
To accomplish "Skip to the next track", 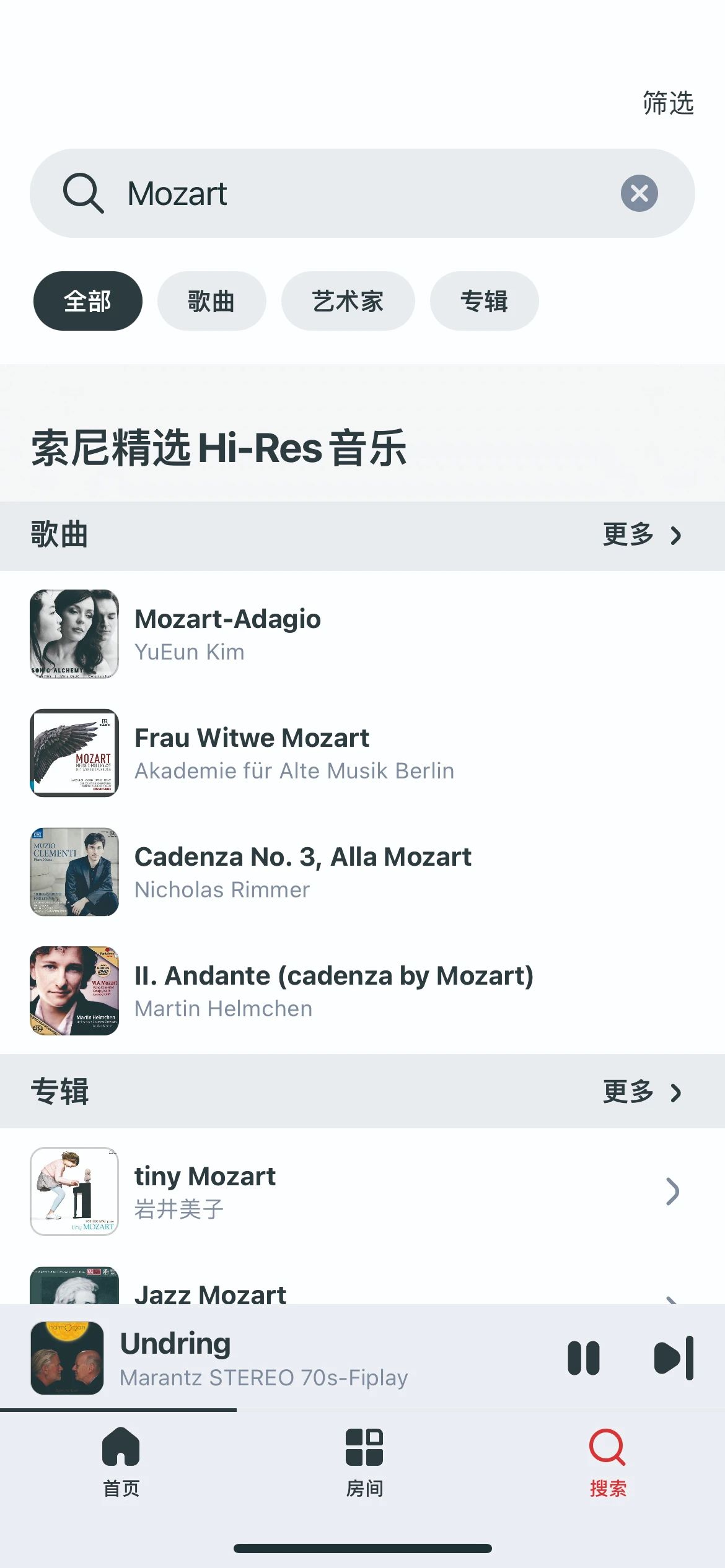I will pyautogui.click(x=674, y=1358).
